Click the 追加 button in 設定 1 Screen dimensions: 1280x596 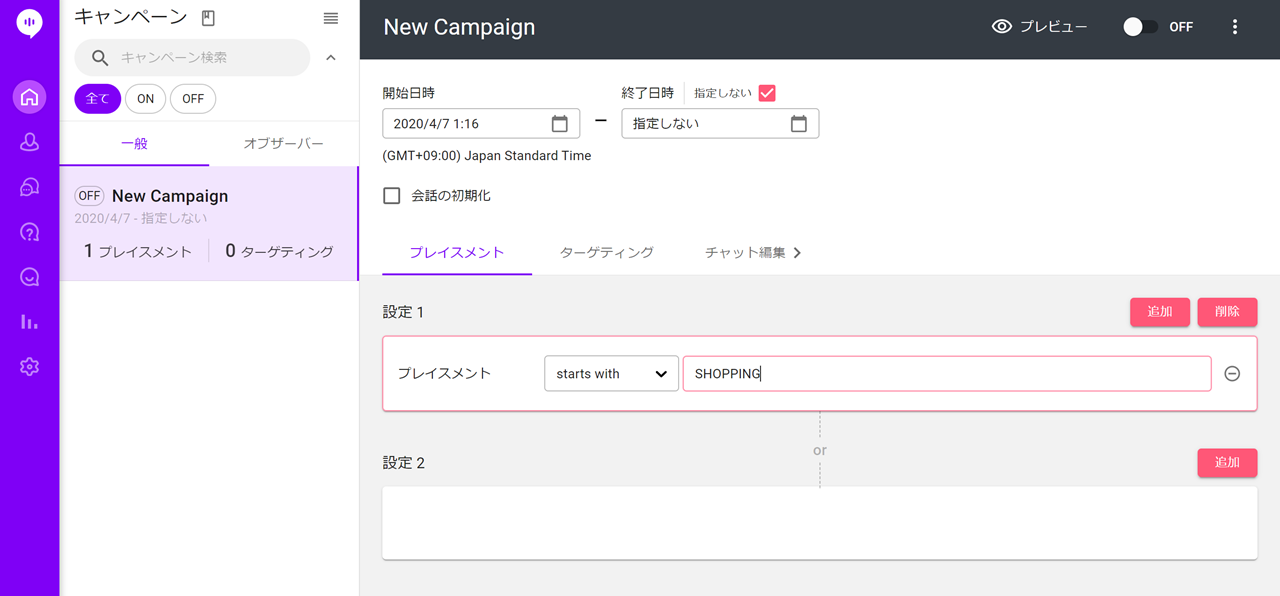point(1160,312)
